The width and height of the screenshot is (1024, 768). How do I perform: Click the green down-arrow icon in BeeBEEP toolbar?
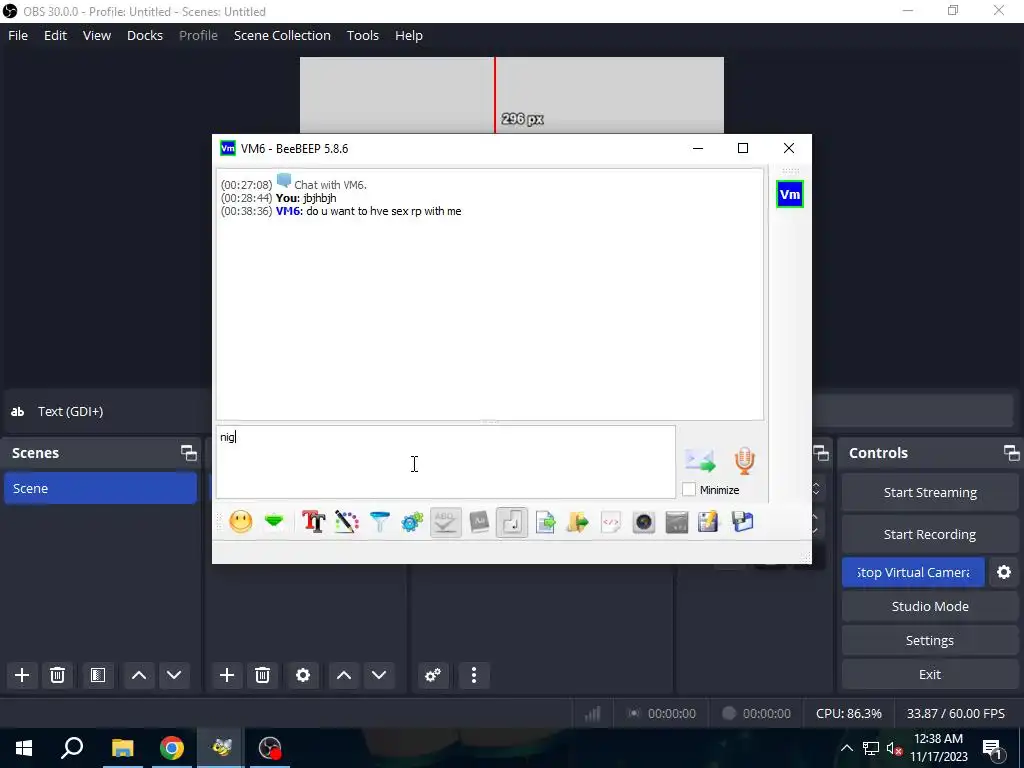point(274,522)
